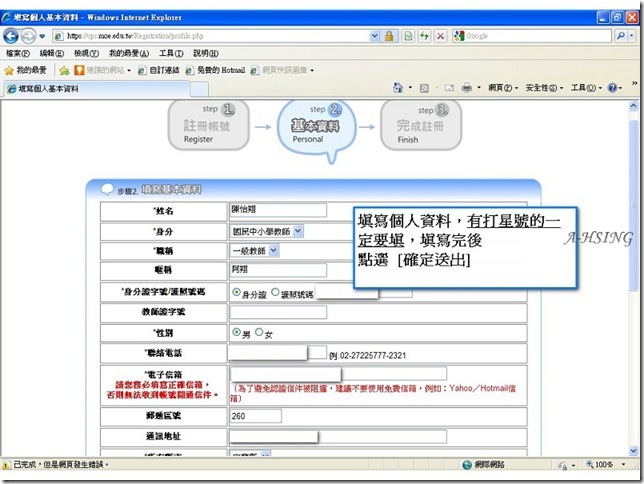This screenshot has height=484, width=644.
Task: Click the add to favorites bar icon
Action: (x=64, y=71)
